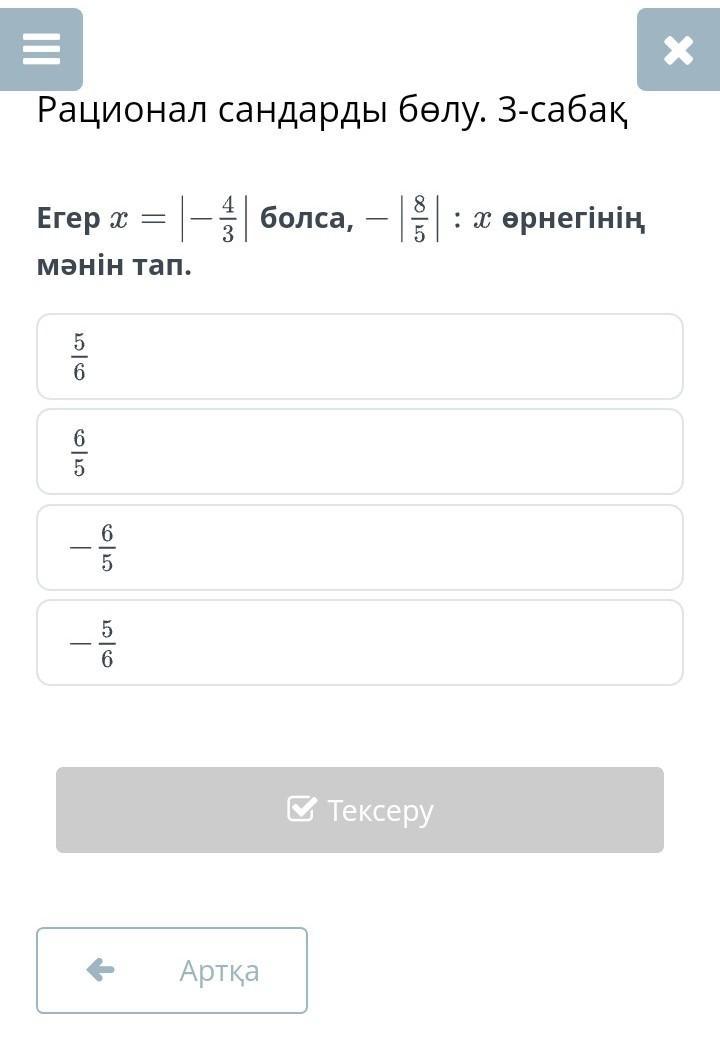720x1053 pixels.
Task: Click the minus sign in the third option
Action: pos(80,548)
